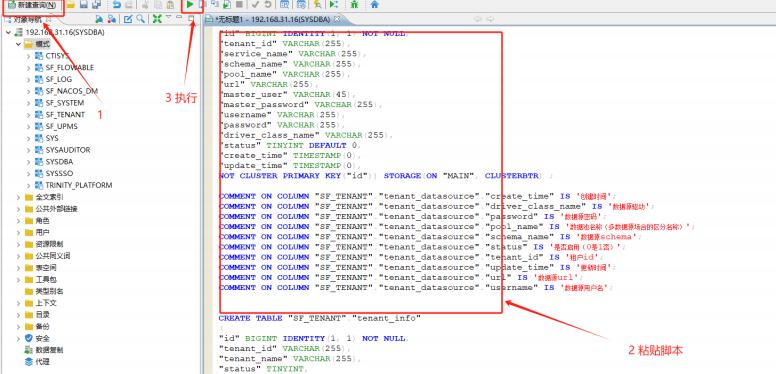Click the rollback curved arrow icon

click(x=267, y=4)
